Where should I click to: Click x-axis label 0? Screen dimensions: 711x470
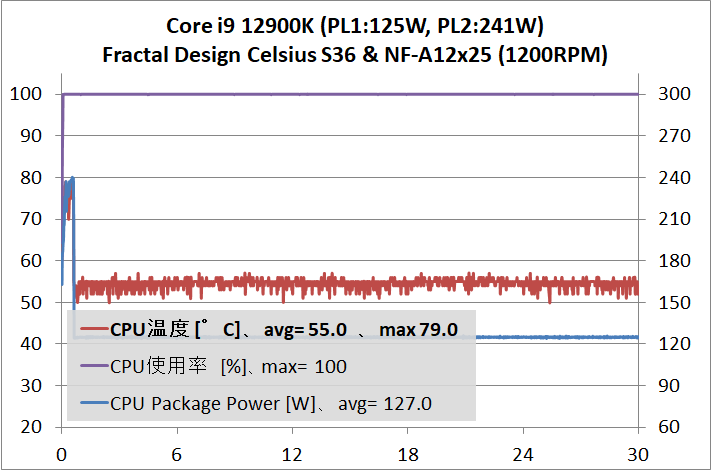click(61, 454)
